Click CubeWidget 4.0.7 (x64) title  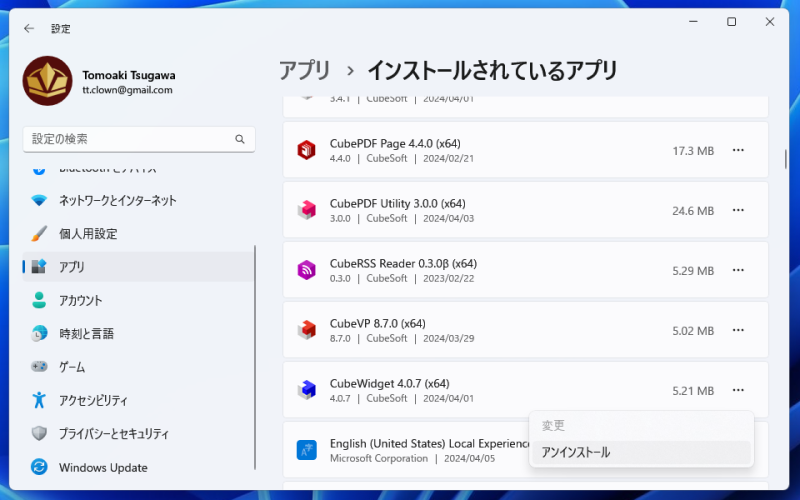[389, 383]
